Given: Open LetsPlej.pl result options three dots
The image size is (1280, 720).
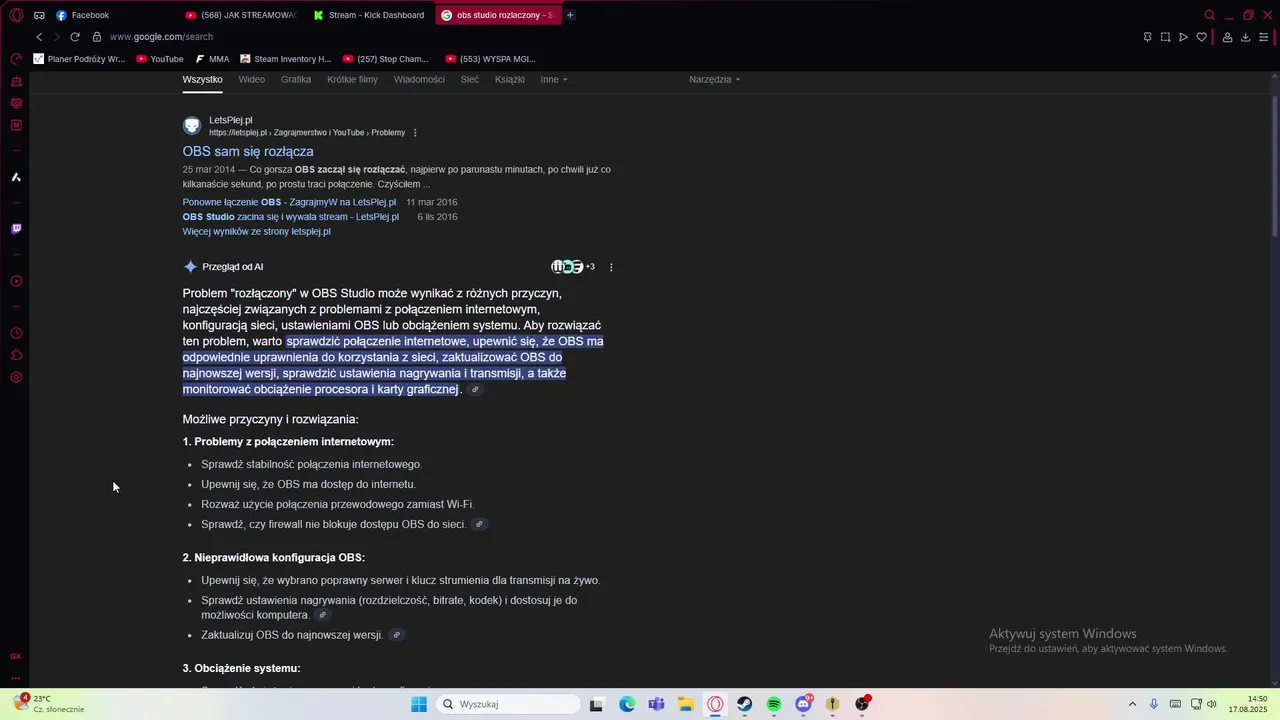Looking at the screenshot, I should pos(415,133).
